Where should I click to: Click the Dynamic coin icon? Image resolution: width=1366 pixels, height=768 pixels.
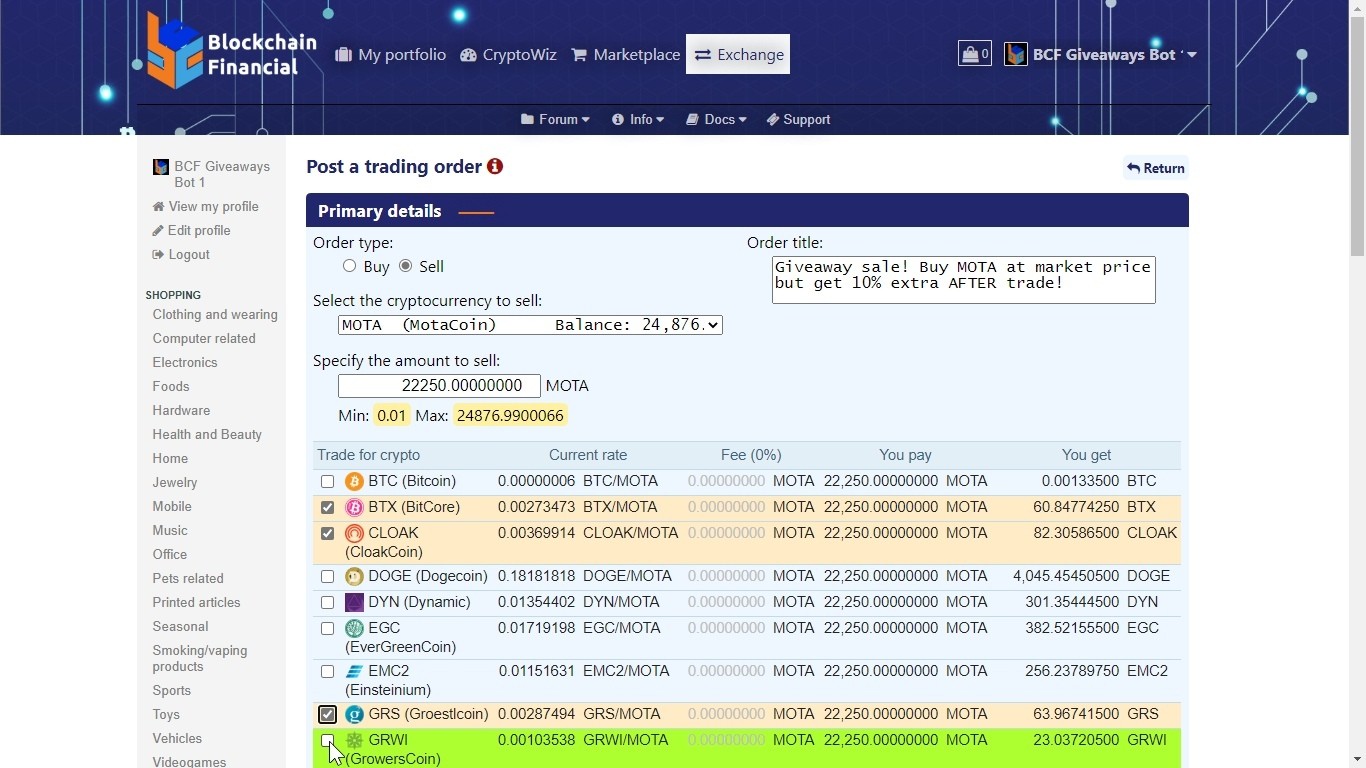pyautogui.click(x=354, y=603)
